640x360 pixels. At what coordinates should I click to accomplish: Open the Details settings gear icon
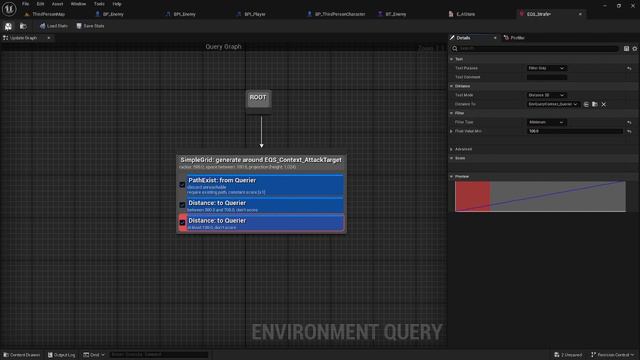click(635, 49)
